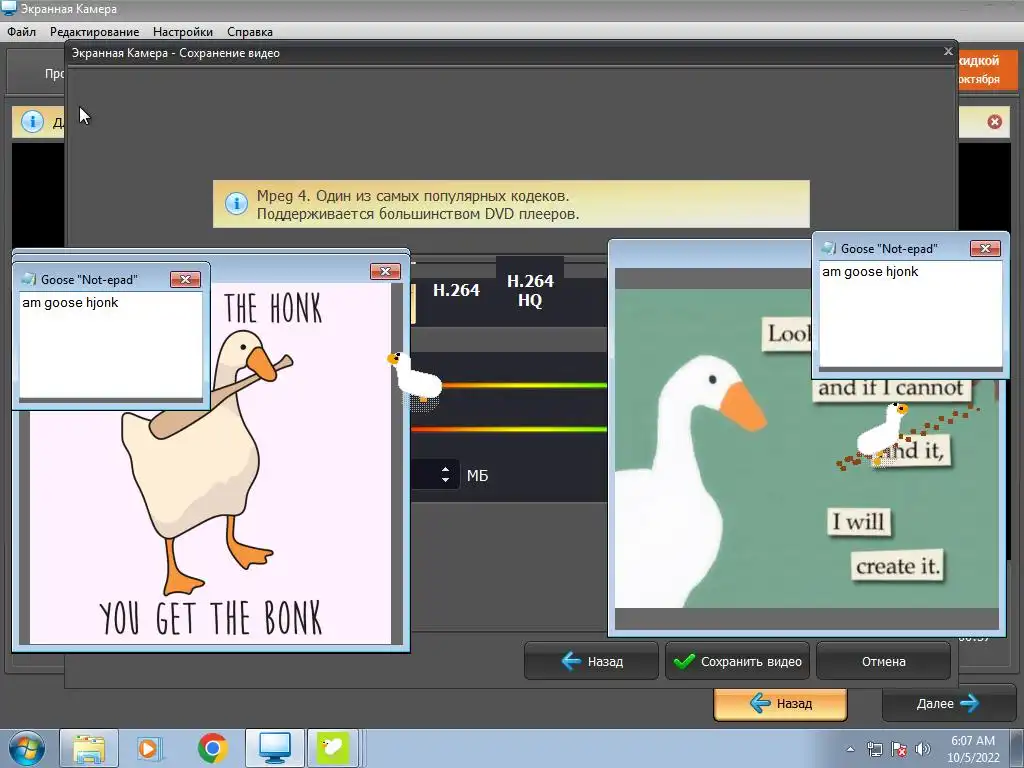Adjust the lower quality slider bar
Image resolution: width=1024 pixels, height=768 pixels.
[x=509, y=429]
